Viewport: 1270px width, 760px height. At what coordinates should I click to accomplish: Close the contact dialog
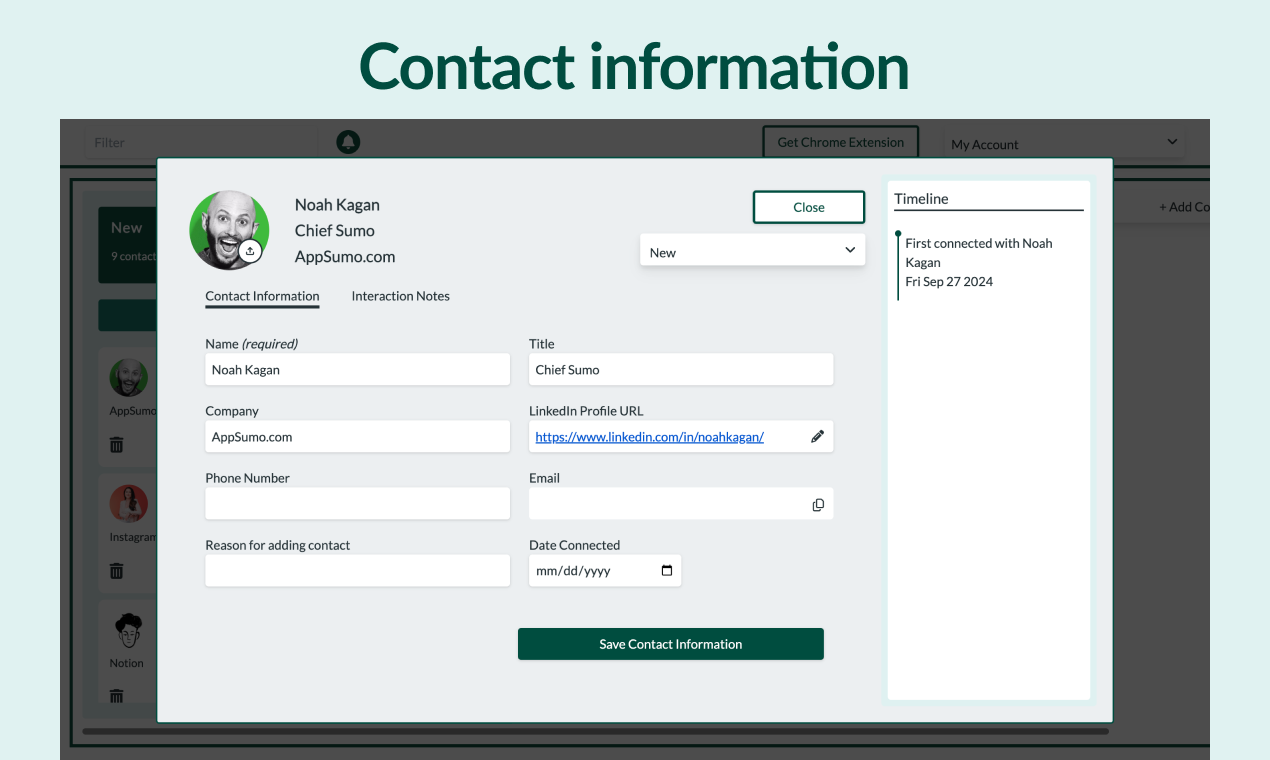[809, 207]
